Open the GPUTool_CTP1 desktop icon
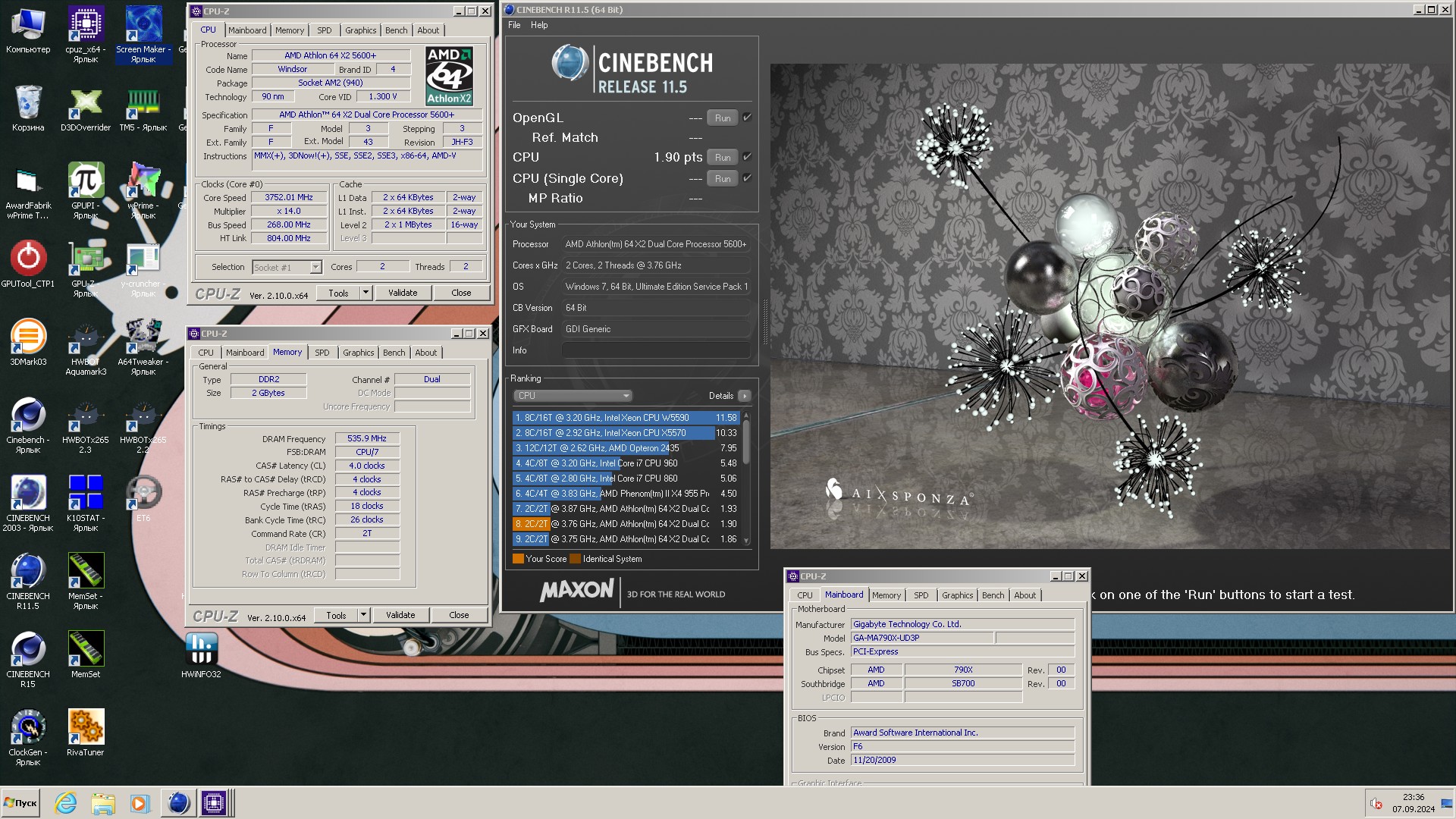Screen dimensions: 1456x819 28,264
